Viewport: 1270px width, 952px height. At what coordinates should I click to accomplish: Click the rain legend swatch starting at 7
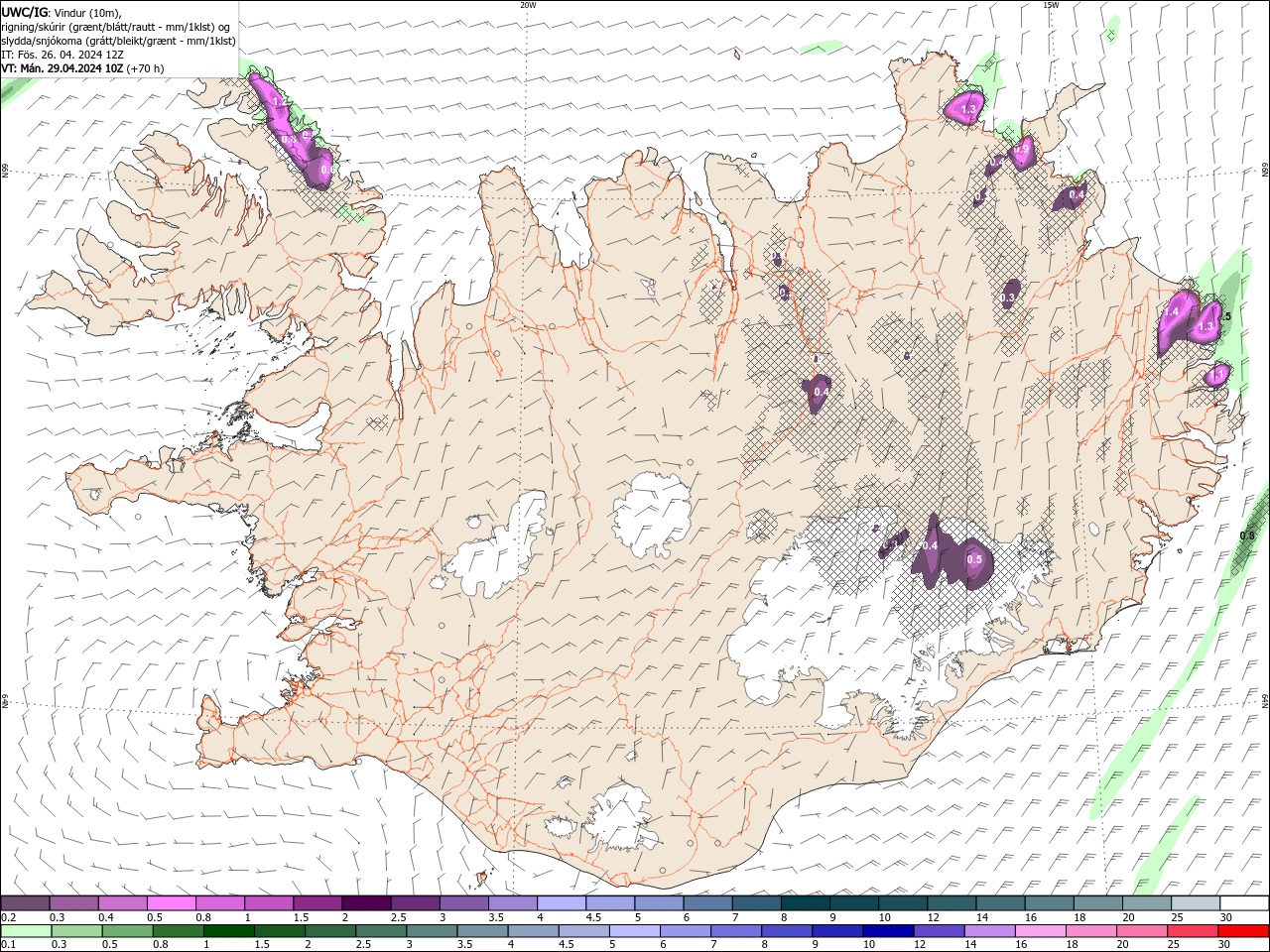click(736, 931)
